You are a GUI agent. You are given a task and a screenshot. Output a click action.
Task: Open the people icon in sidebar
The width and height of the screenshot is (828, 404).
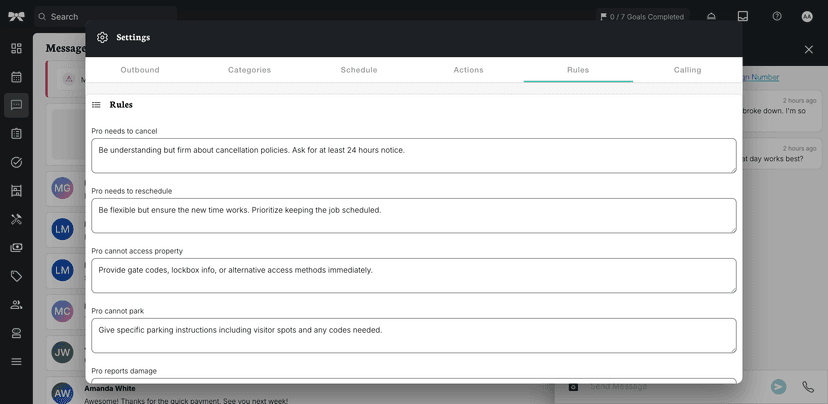[x=16, y=304]
